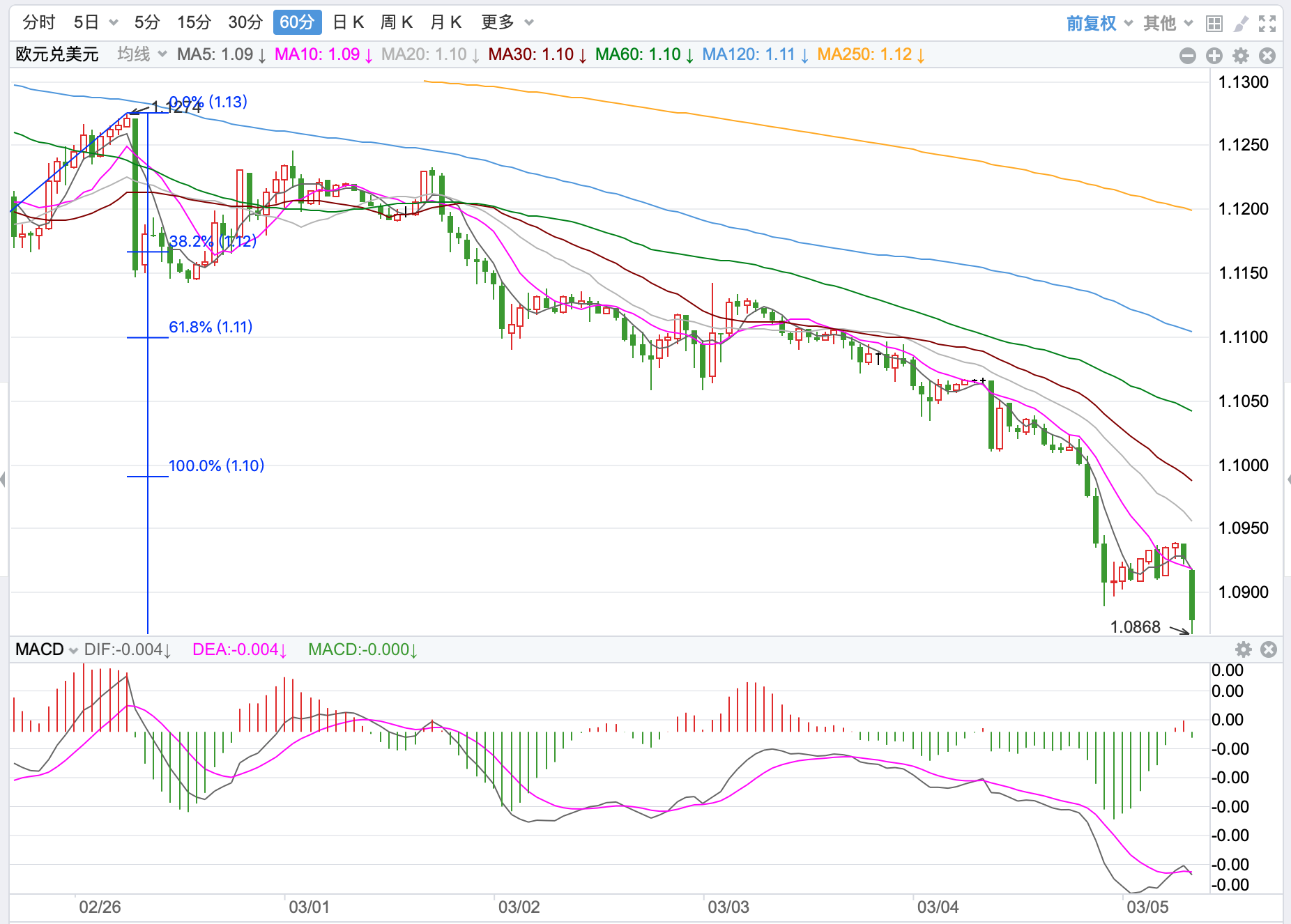Open MACD panel settings gear
The image size is (1291, 924).
click(x=1243, y=649)
